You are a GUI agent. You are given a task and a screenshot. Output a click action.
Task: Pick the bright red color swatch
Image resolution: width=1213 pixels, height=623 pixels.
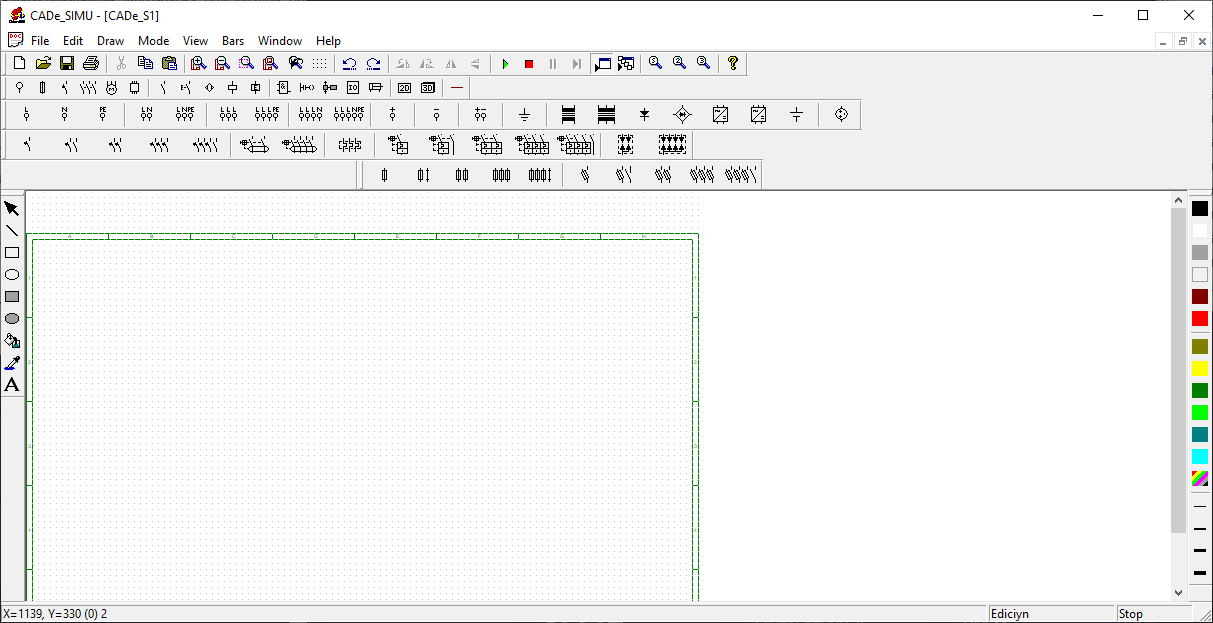click(x=1200, y=319)
